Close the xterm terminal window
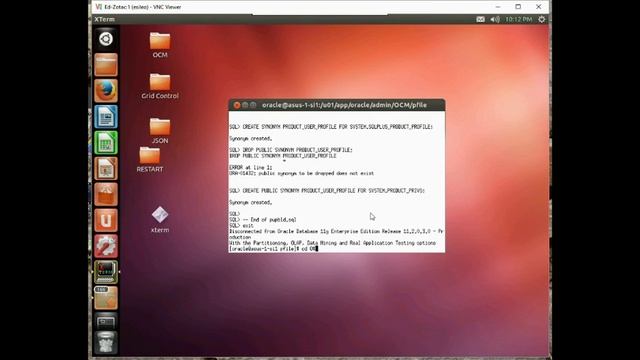The width and height of the screenshot is (640, 360). (237, 105)
